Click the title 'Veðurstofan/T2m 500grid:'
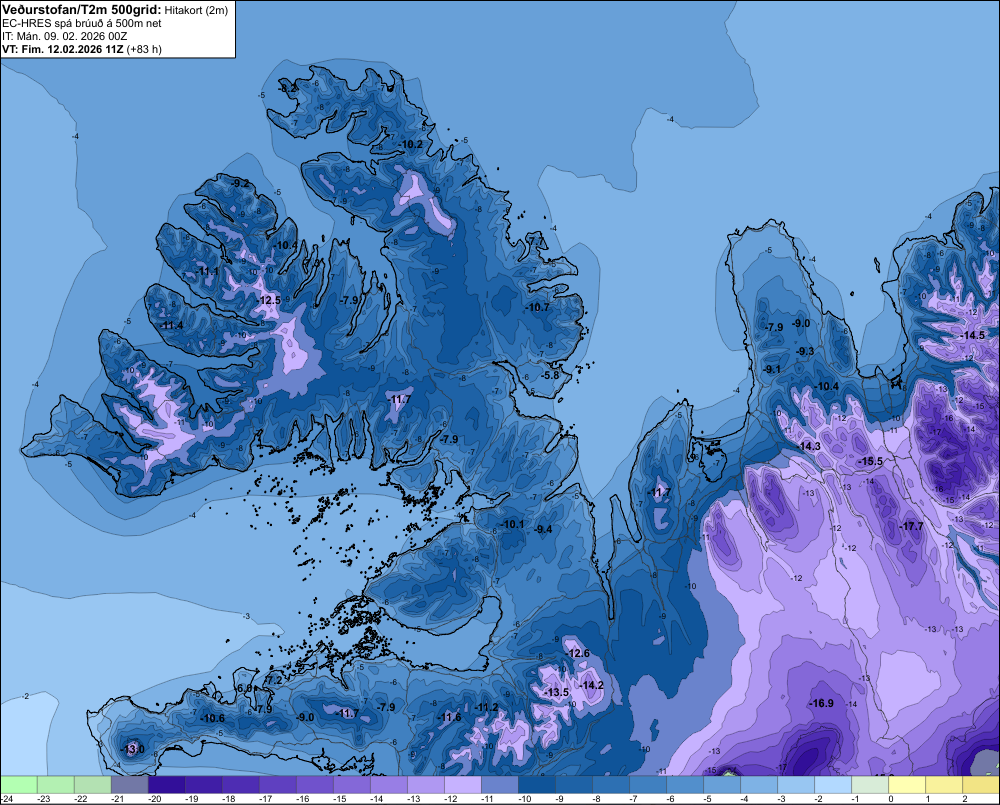Image resolution: width=1000 pixels, height=805 pixels. [x=82, y=10]
